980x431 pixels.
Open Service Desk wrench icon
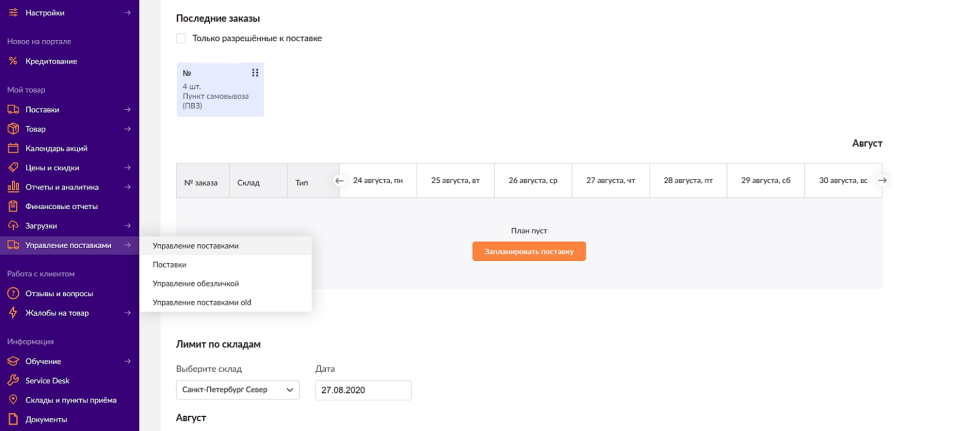(13, 380)
